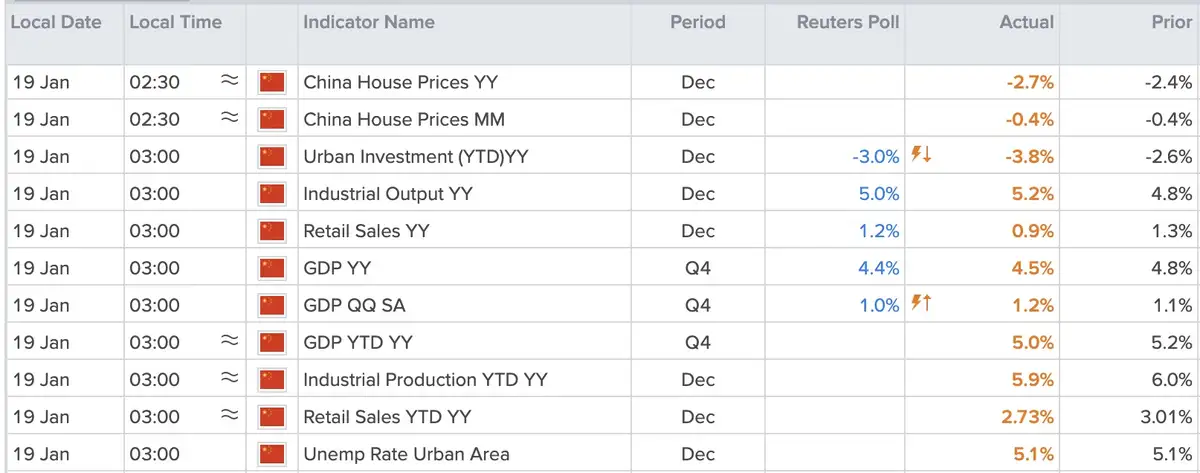Click Reuters Poll value 5.0%
1200x473 pixels.
click(879, 193)
